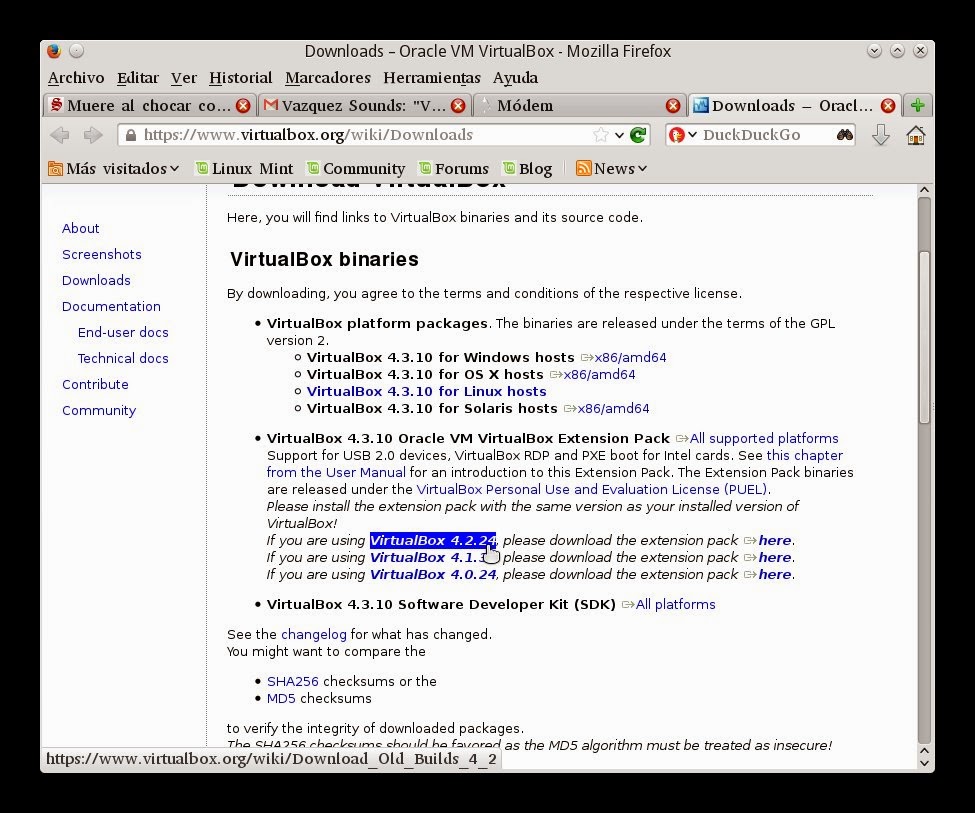Open the VirtualBox 4.0.24 link
The image size is (975, 813).
coord(433,575)
